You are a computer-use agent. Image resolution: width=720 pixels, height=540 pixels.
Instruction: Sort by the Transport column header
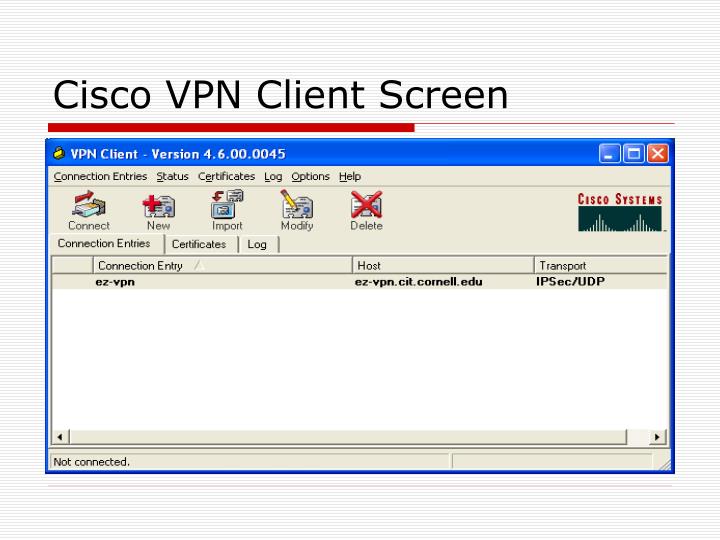pyautogui.click(x=601, y=265)
